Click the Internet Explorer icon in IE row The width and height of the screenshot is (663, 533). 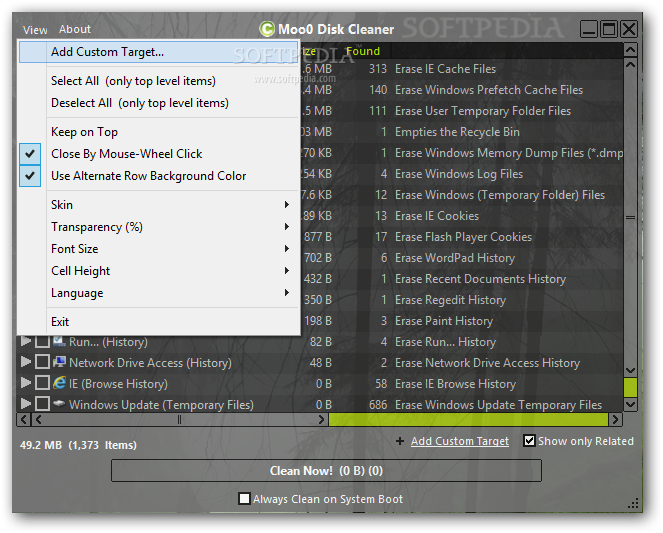[59, 383]
